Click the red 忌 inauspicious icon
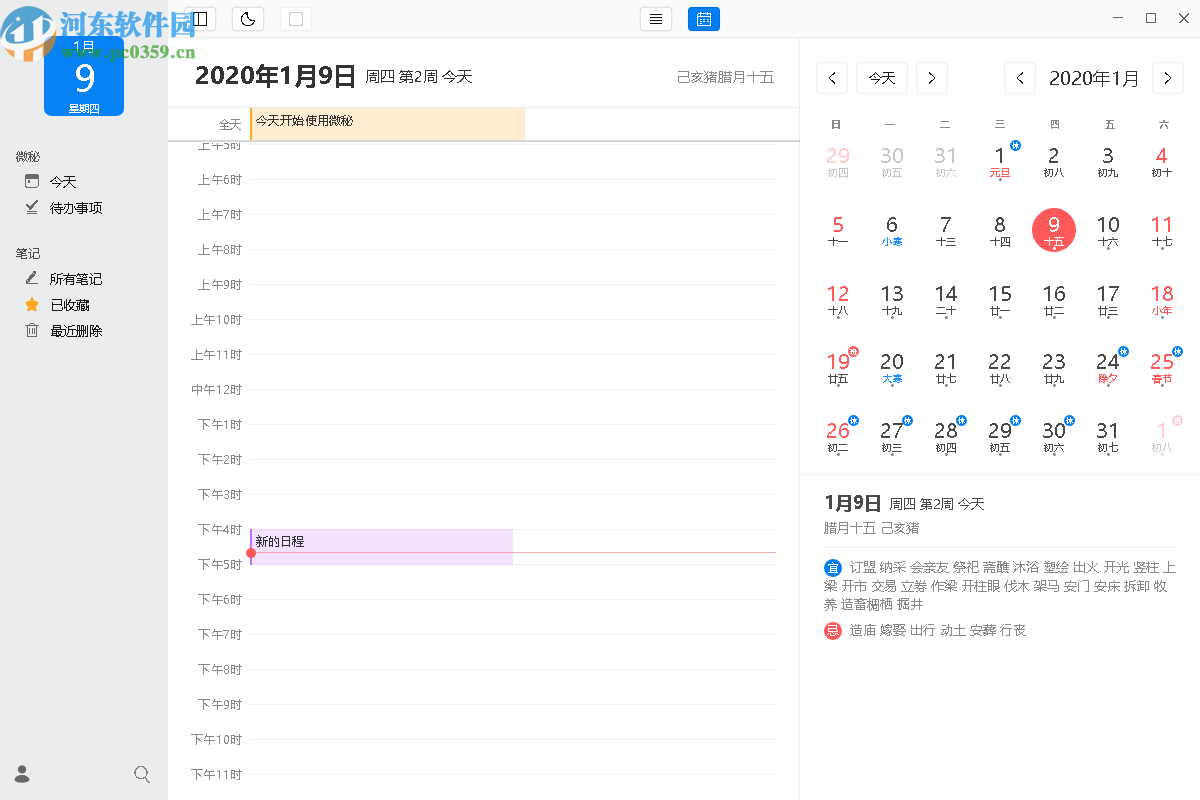The image size is (1200, 800). coord(833,631)
